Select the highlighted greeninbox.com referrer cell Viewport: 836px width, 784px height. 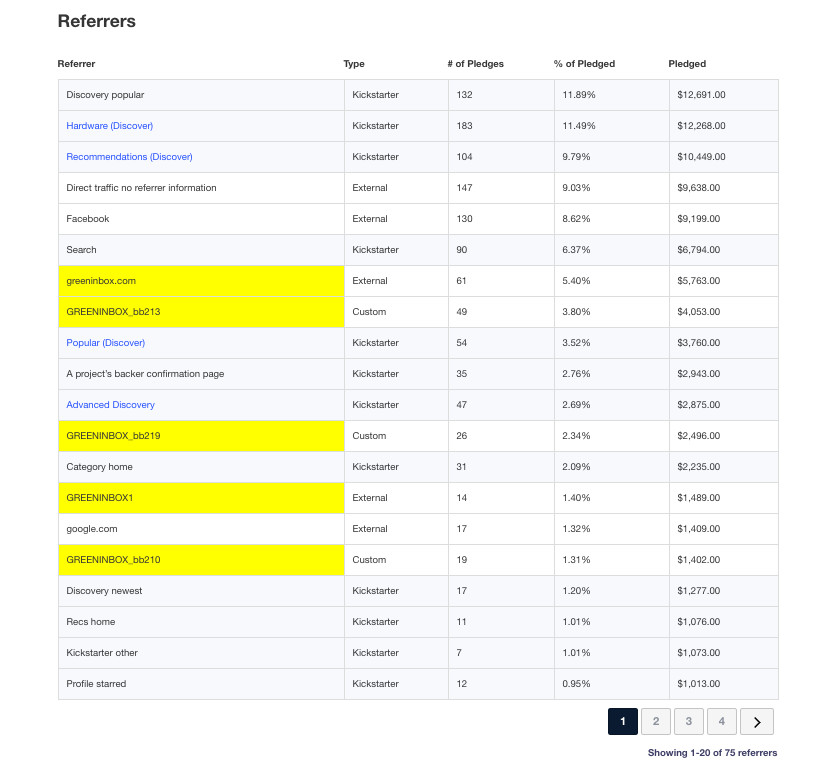pyautogui.click(x=201, y=281)
